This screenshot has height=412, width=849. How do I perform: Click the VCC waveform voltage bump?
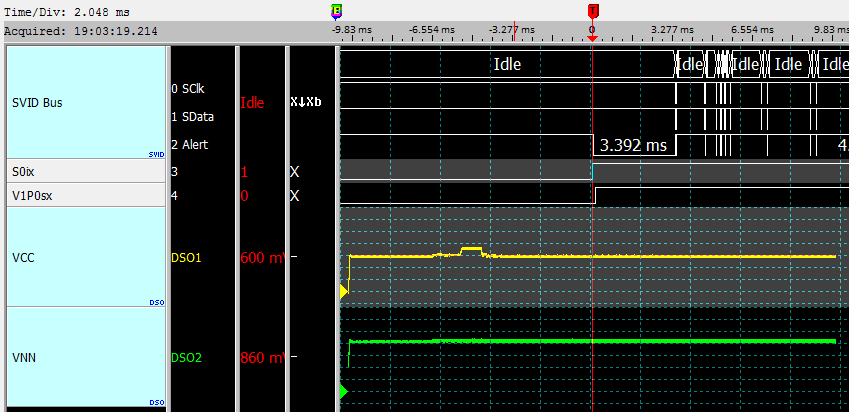click(x=471, y=250)
